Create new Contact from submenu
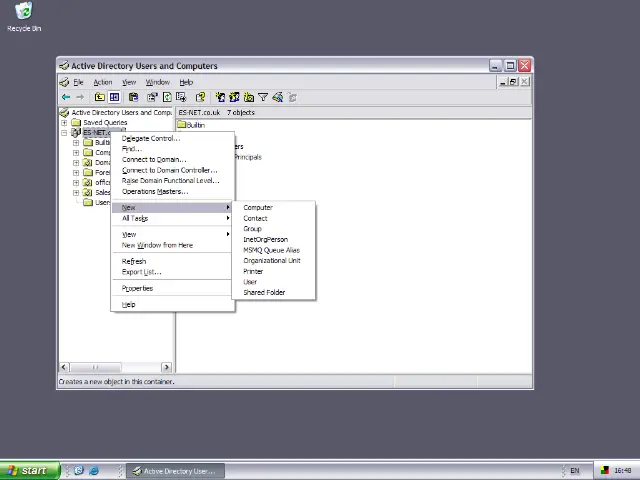640x480 pixels. tap(273, 218)
